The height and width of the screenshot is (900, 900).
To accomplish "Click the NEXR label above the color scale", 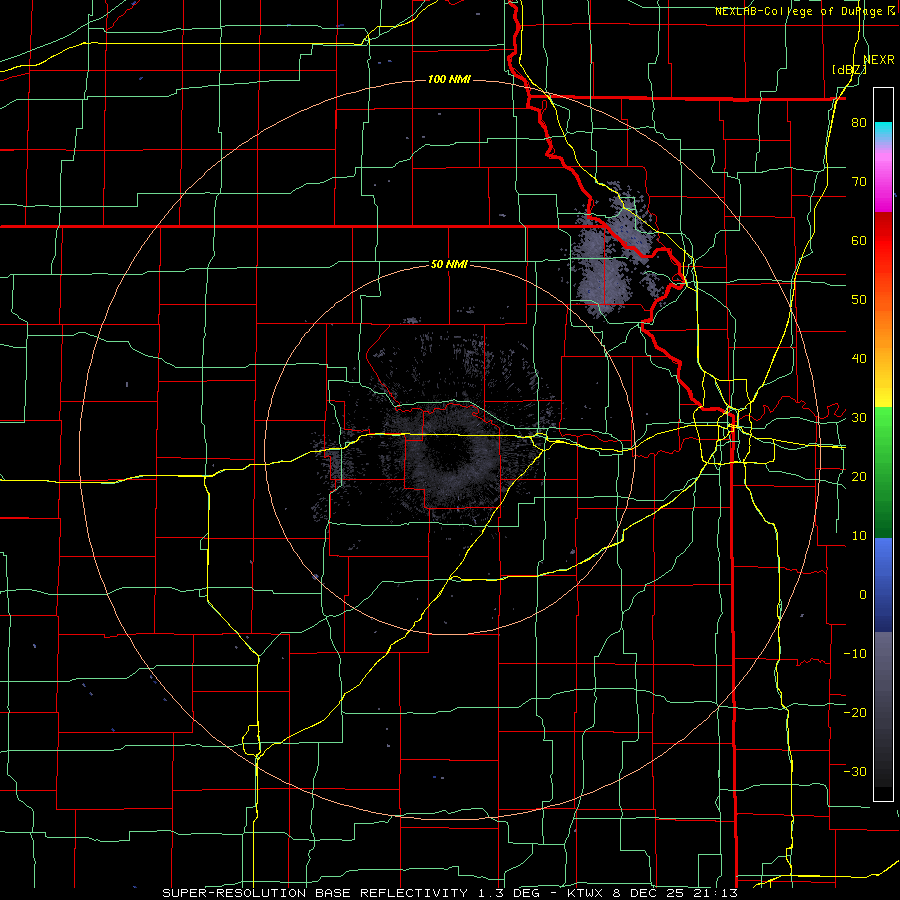I will (879, 60).
